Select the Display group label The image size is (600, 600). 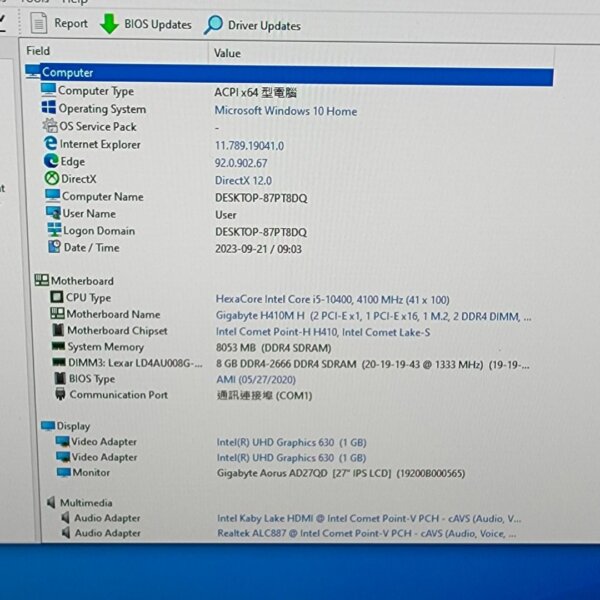point(73,426)
